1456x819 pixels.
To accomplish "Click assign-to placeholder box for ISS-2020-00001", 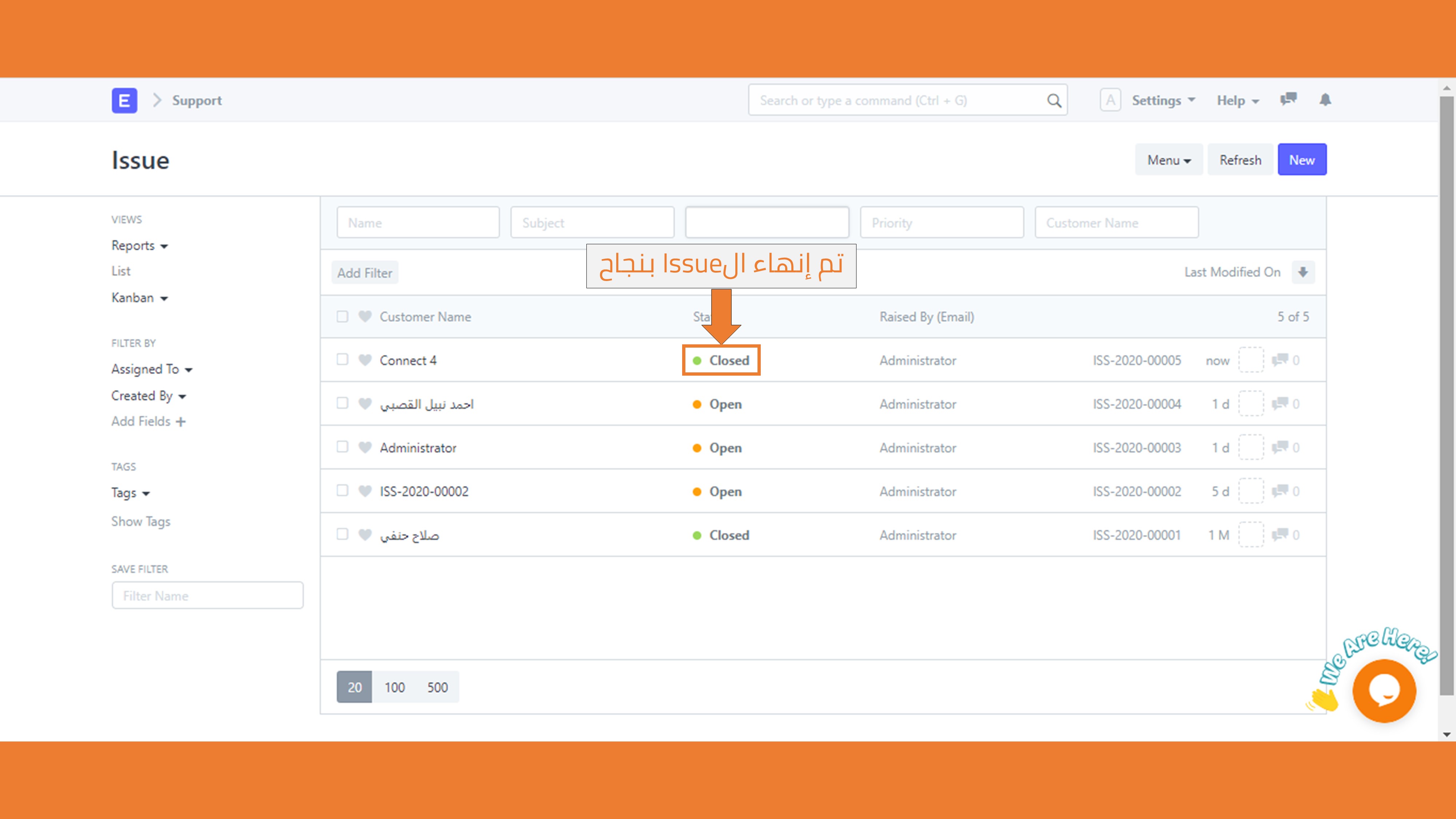I will 1251,535.
